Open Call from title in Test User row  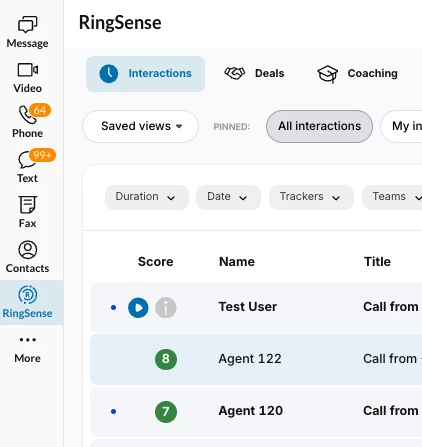coord(391,307)
